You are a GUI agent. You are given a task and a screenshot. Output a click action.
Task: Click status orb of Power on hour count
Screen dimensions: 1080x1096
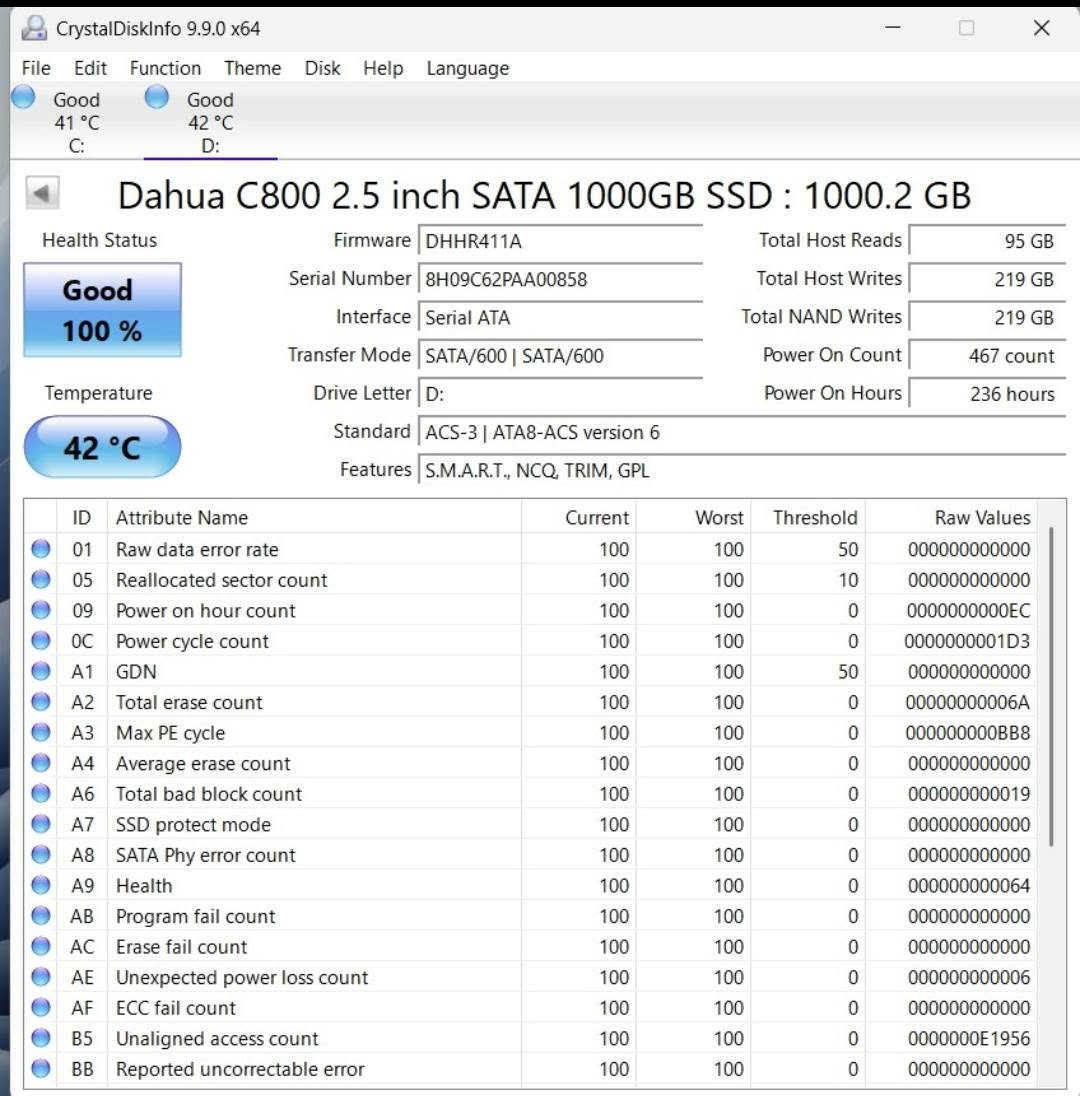coord(41,610)
